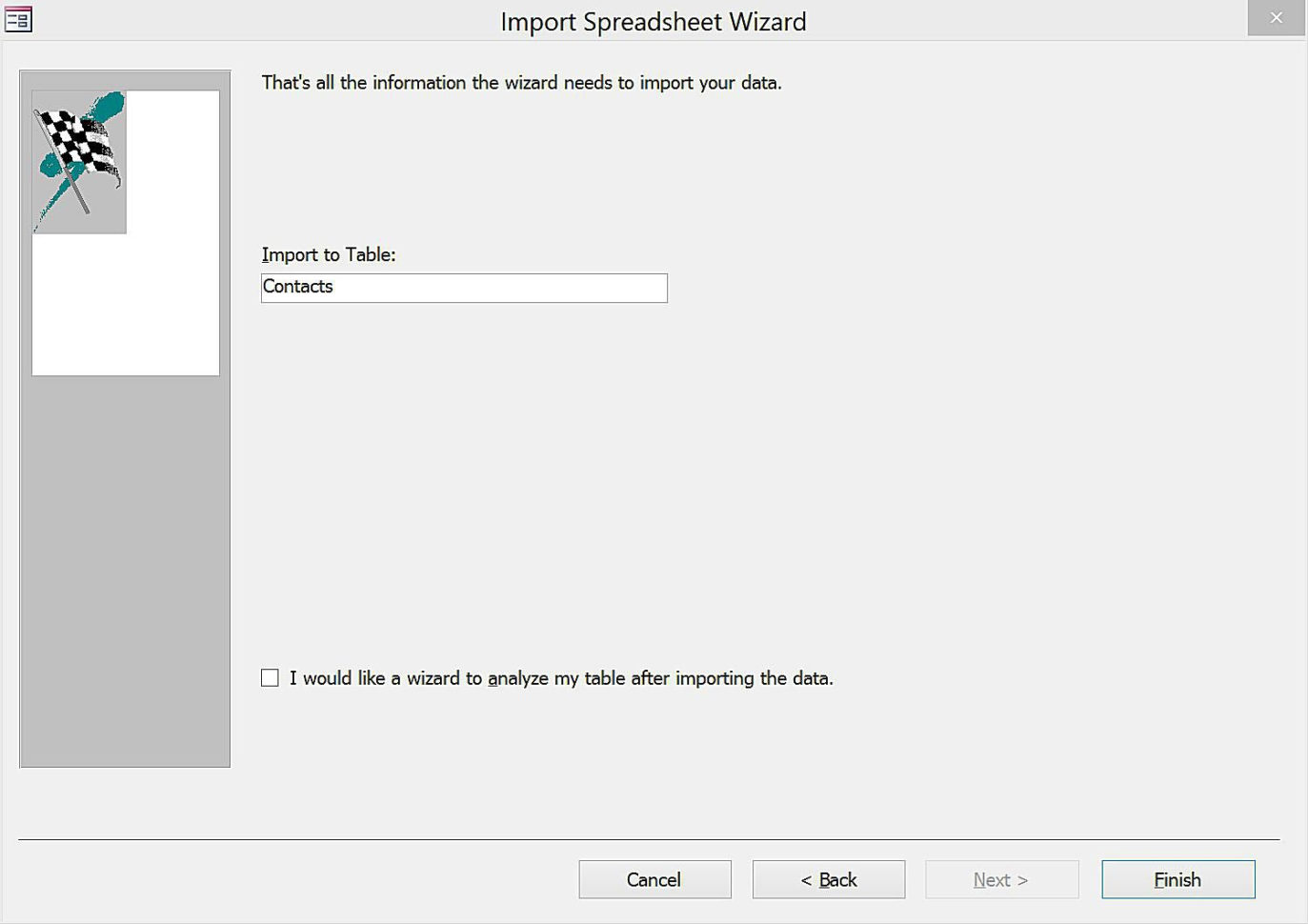Image resolution: width=1308 pixels, height=924 pixels.
Task: Click the word Contacts in the field
Action: [298, 287]
